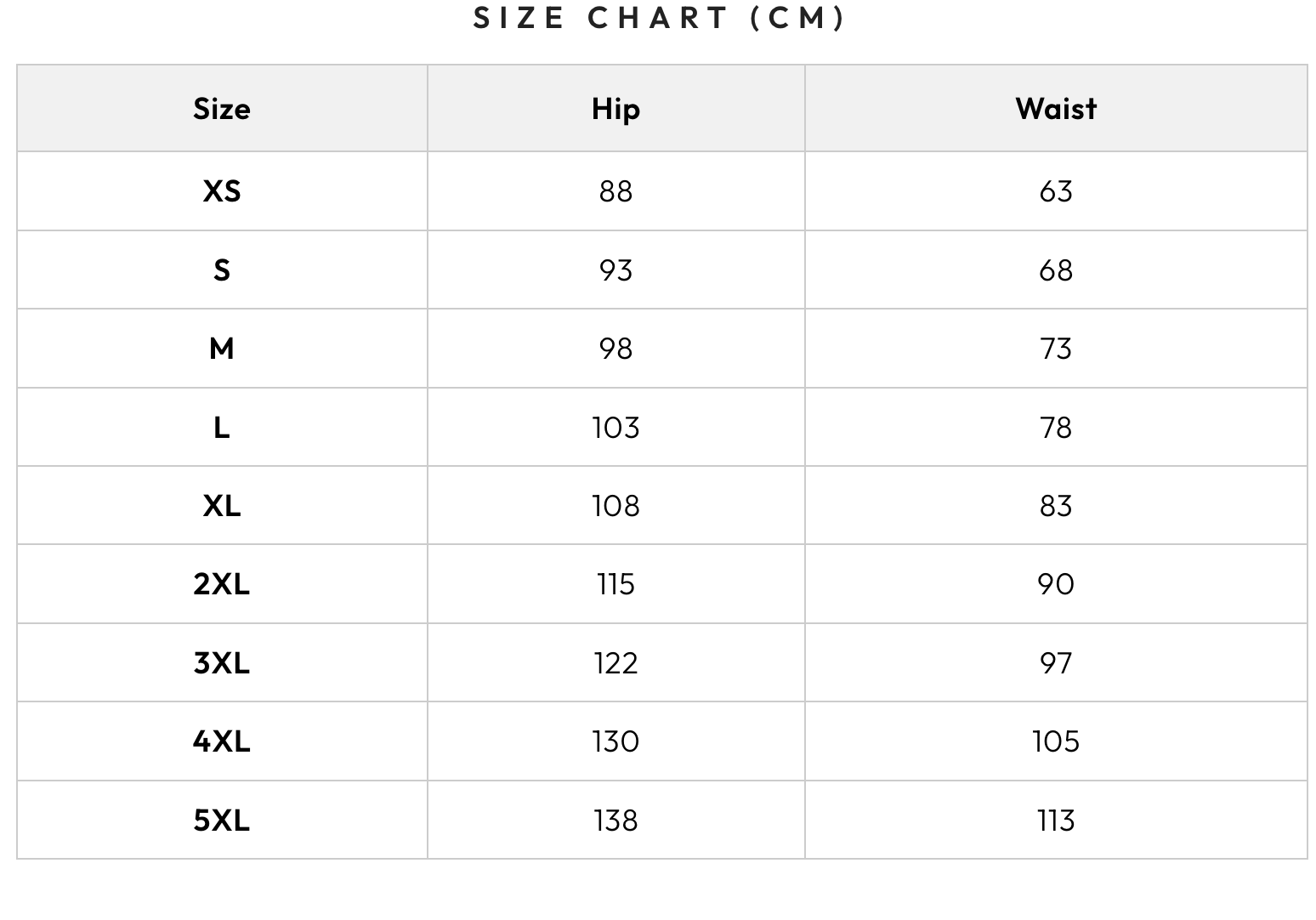Click the XS hip value 88
The height and width of the screenshot is (920, 1316).
[615, 191]
